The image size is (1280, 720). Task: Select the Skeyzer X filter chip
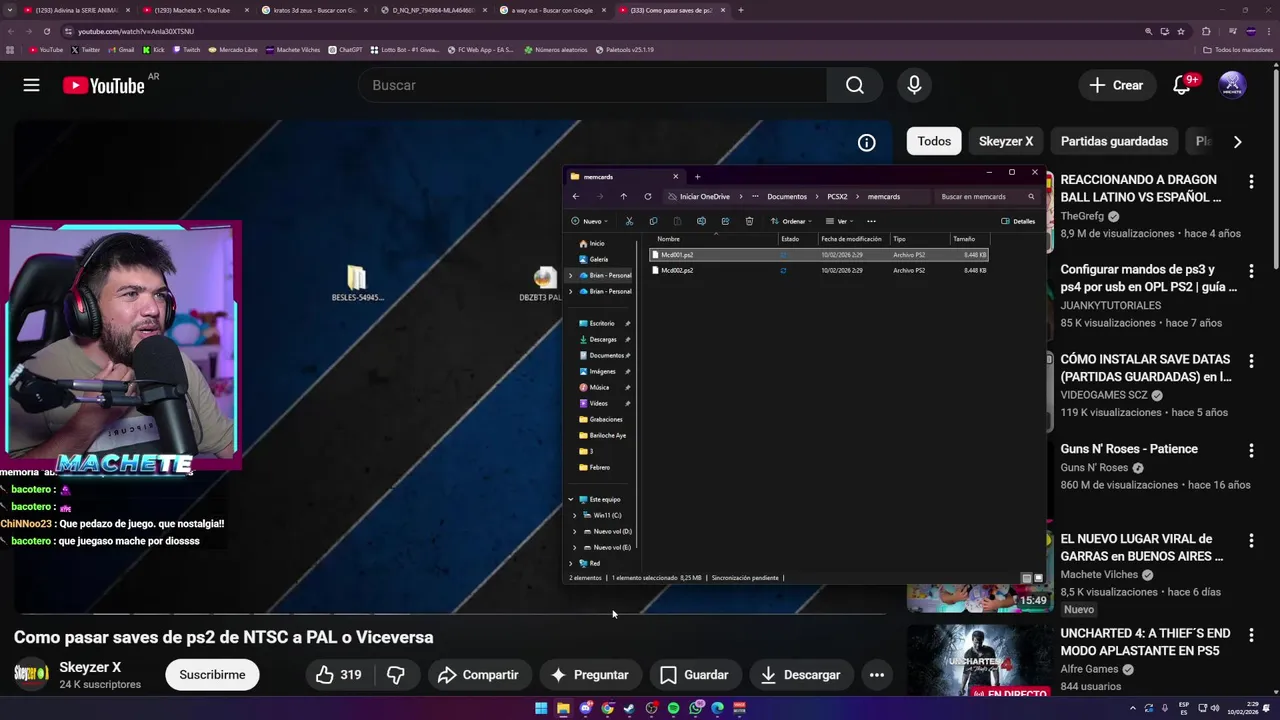(x=1005, y=141)
